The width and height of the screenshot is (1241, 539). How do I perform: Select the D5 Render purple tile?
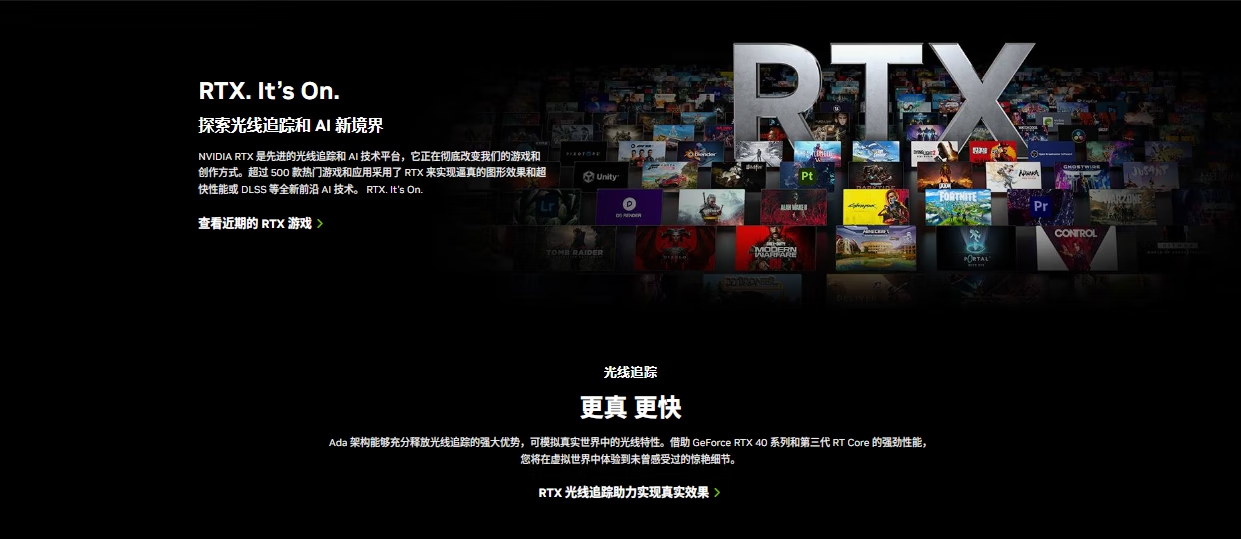click(x=628, y=207)
